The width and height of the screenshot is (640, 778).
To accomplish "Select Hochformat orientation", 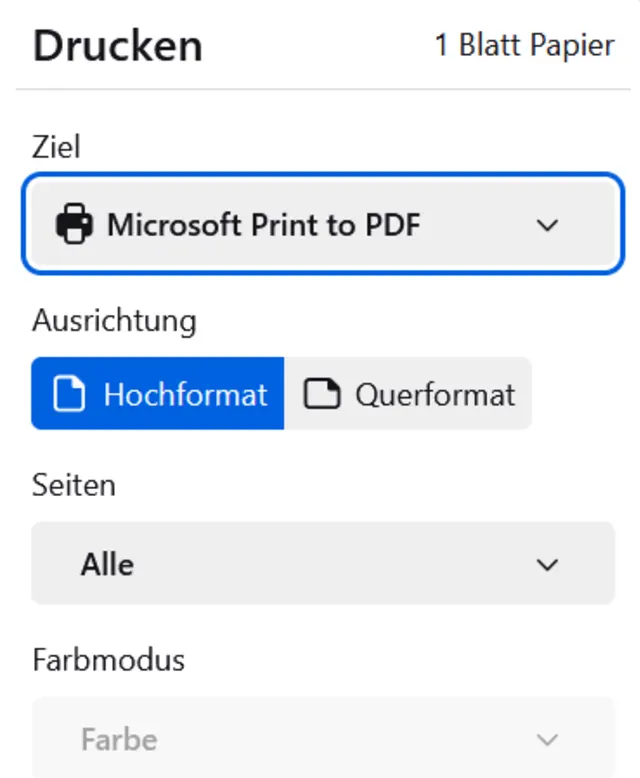I will (x=158, y=394).
